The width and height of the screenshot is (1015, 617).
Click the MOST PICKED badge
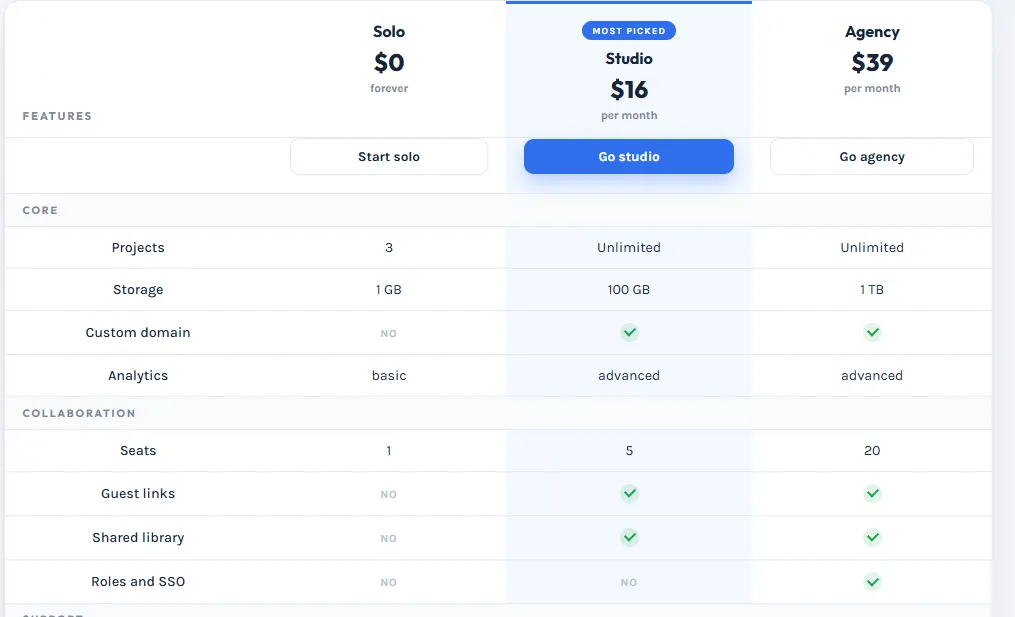click(x=629, y=30)
